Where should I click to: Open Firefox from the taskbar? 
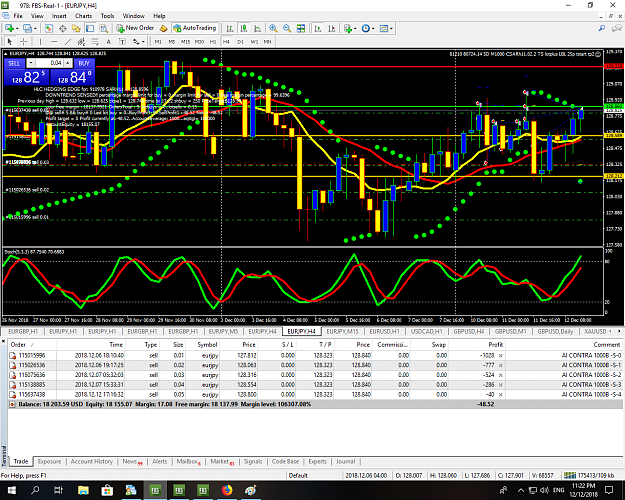[x=226, y=490]
